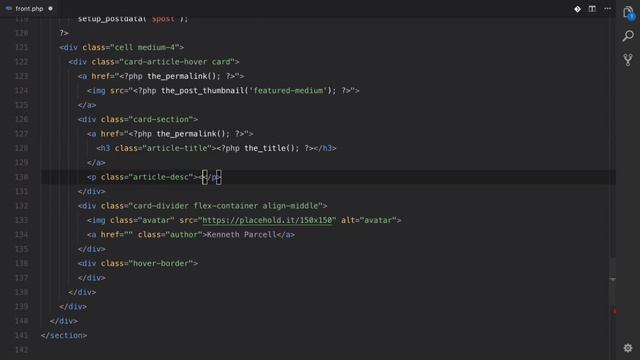Open the placehold.it/150x150 link

tap(267, 220)
